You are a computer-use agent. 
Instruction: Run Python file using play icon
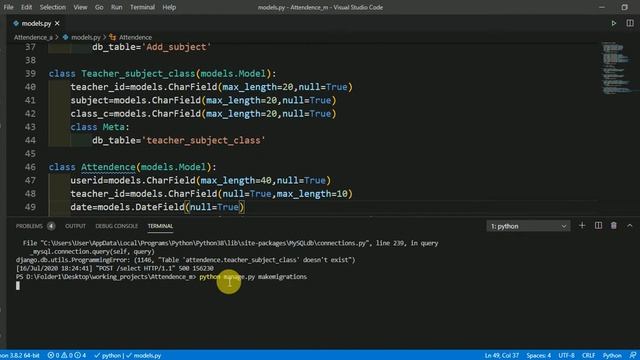[x=613, y=23]
